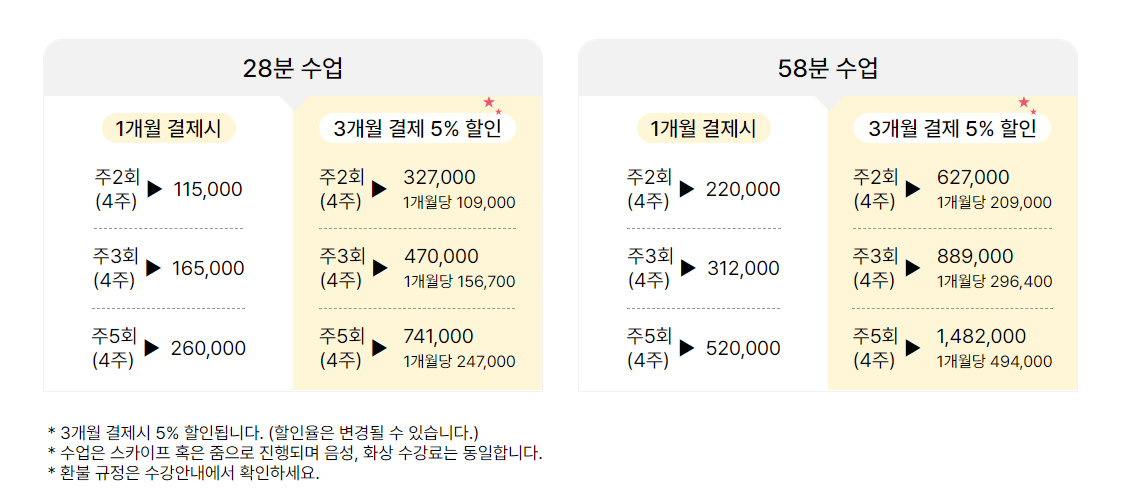
Task: Select 3개월 결제 5% 할인 label under 58분 수업
Action: coord(952,129)
